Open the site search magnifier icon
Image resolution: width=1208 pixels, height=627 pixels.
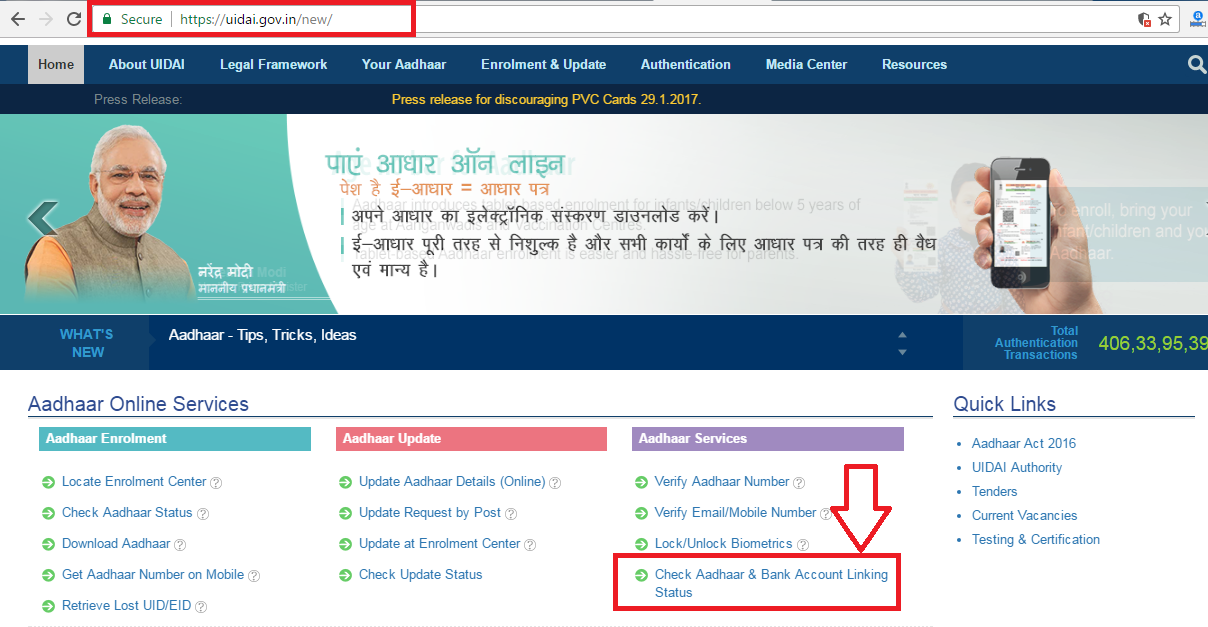pos(1196,64)
